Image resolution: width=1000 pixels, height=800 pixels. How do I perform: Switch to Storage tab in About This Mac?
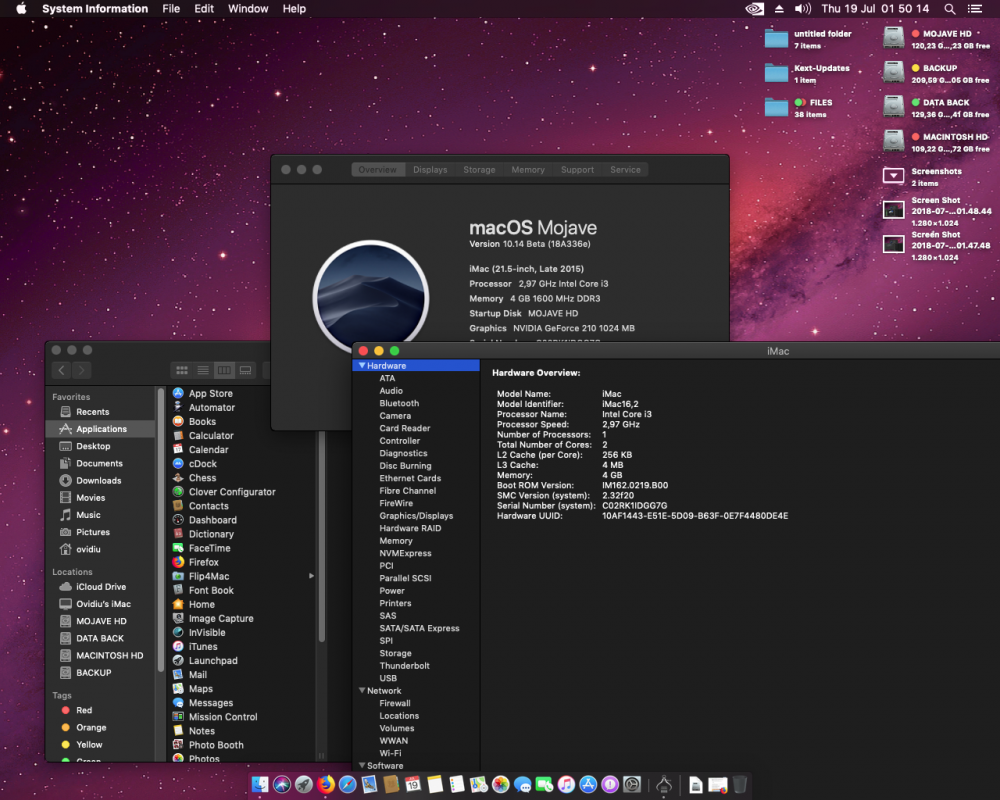pos(479,170)
